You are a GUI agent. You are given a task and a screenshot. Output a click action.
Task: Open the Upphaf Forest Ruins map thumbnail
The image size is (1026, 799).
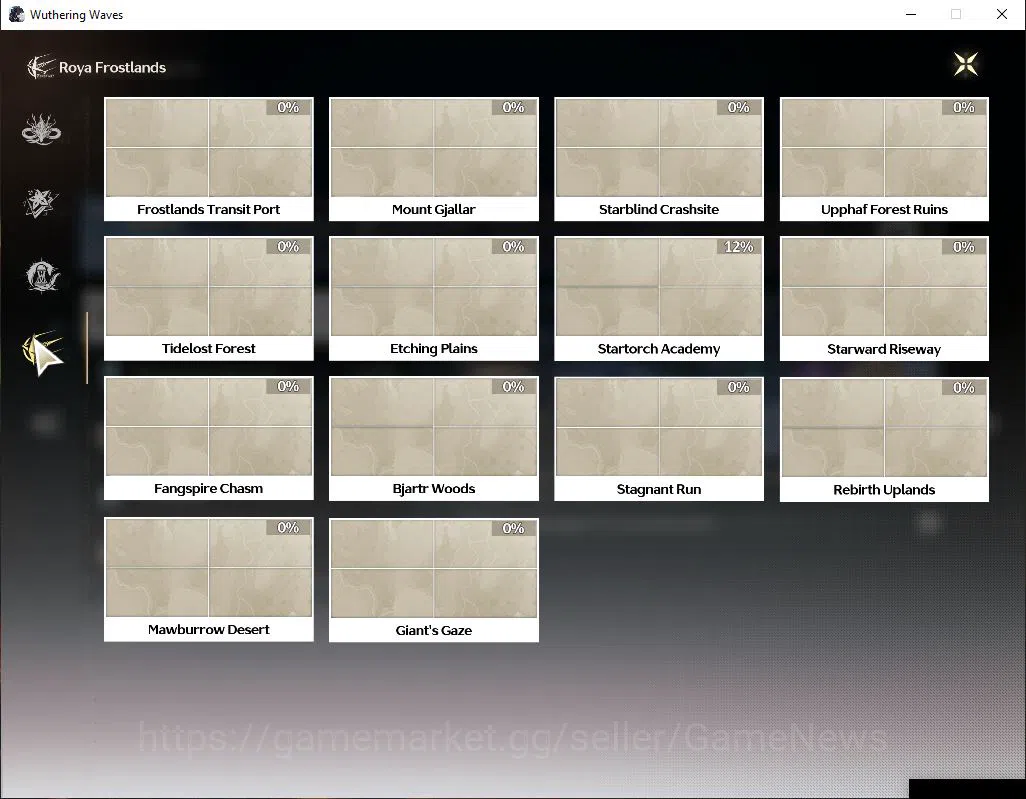pos(884,148)
